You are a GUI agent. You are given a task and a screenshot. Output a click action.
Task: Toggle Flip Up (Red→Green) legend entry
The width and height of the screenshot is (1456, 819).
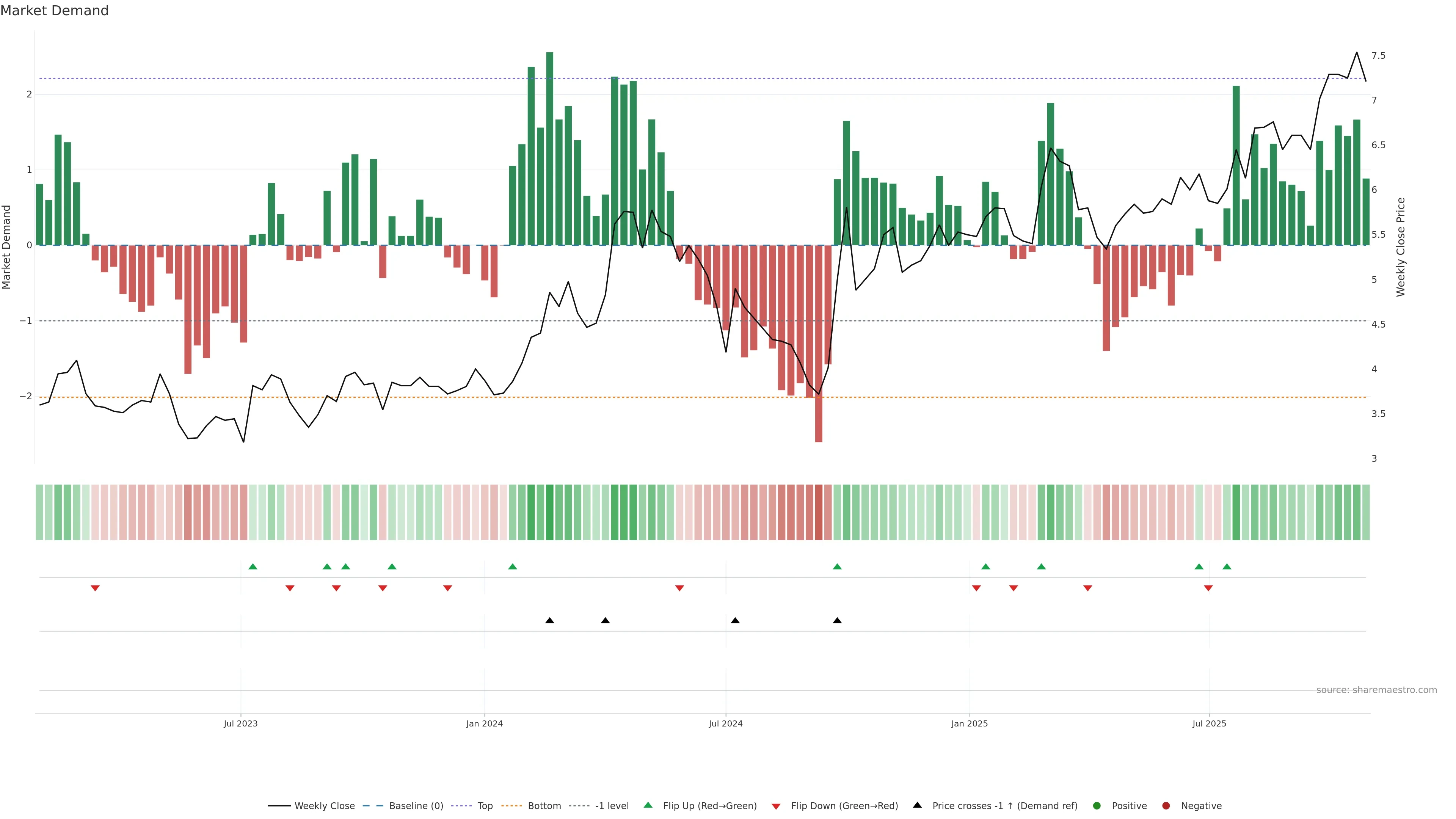(x=709, y=806)
